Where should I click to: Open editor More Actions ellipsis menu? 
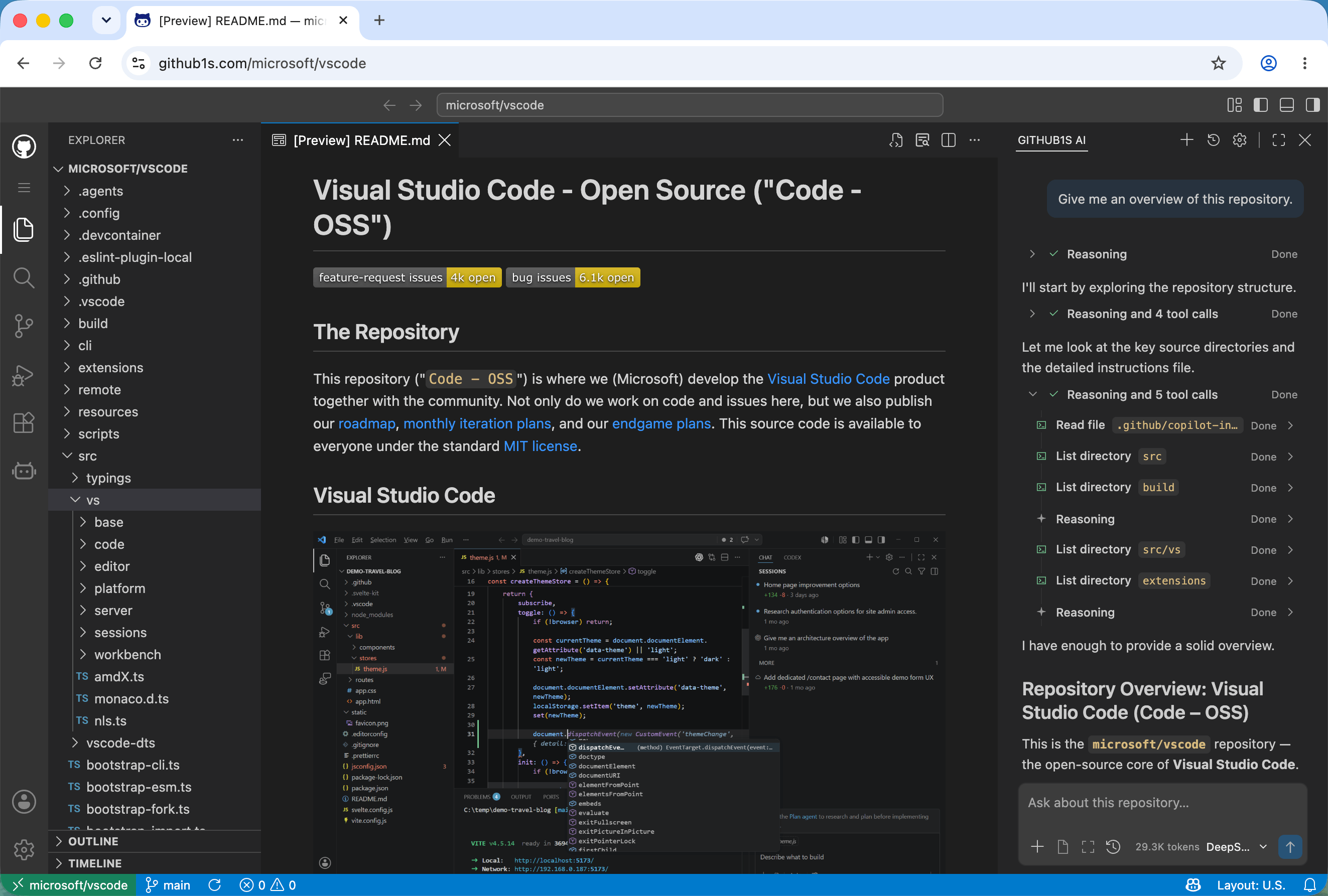click(975, 140)
